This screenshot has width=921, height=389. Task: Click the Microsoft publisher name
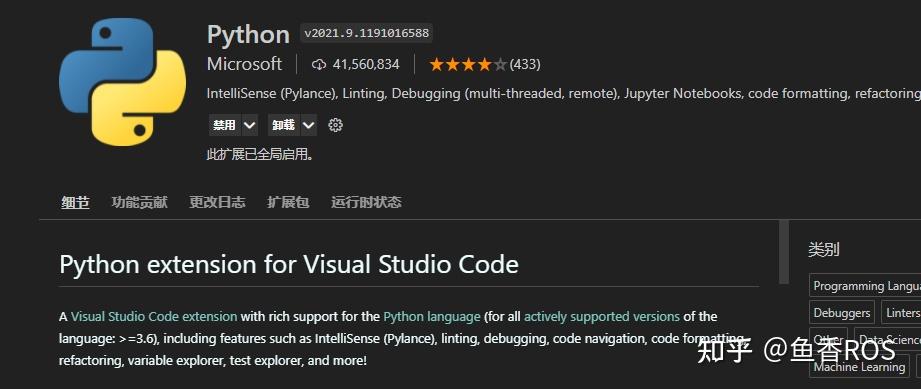point(244,64)
